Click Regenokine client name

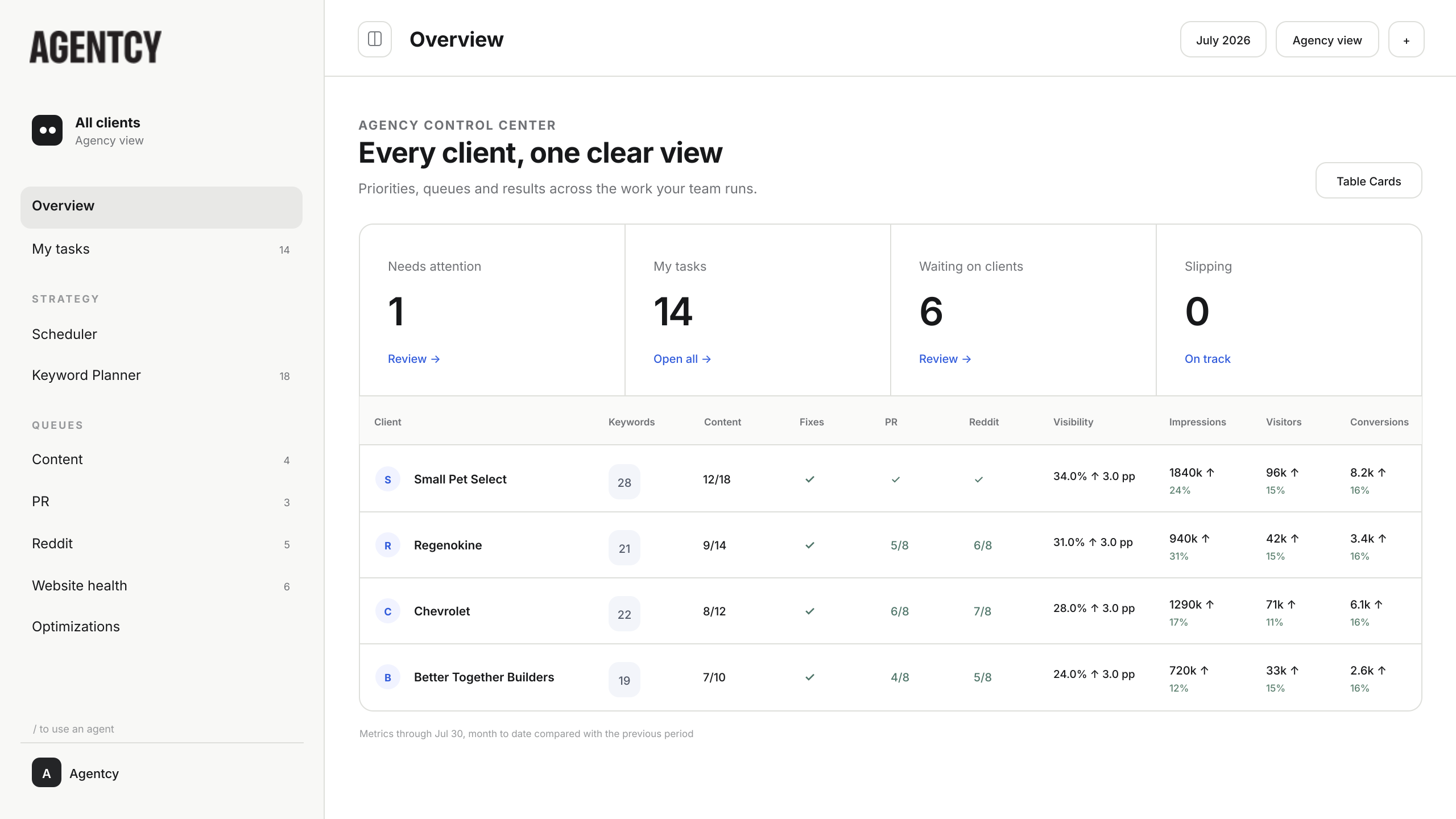point(448,545)
